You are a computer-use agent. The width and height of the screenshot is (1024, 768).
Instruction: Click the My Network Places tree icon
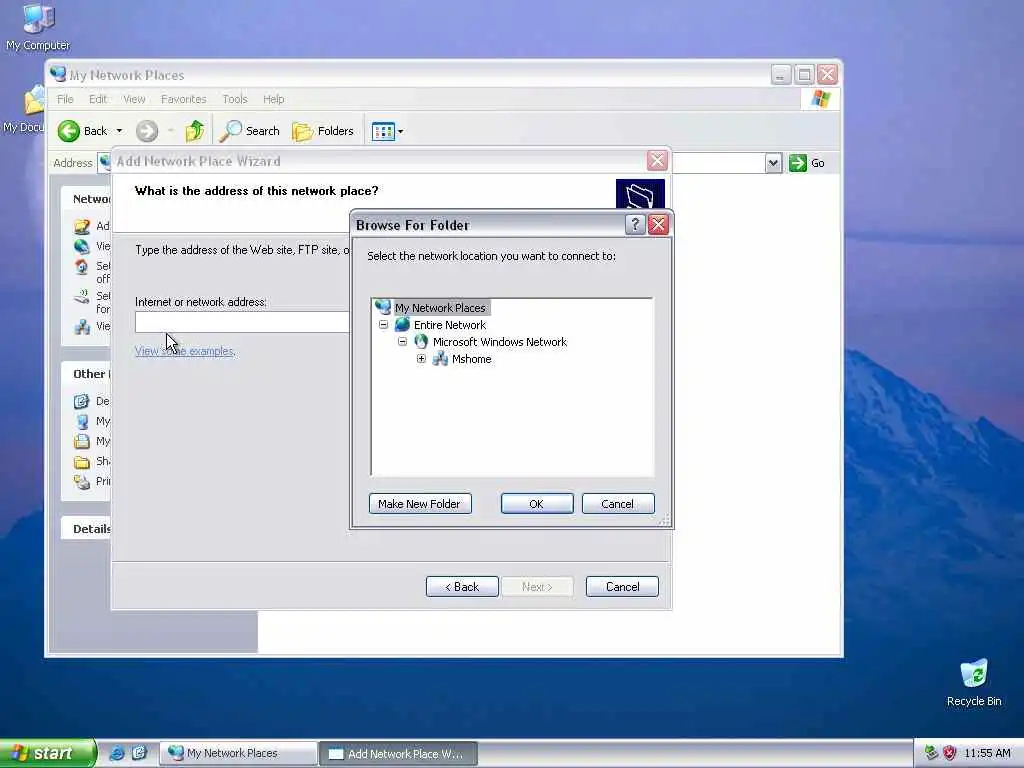pos(383,307)
